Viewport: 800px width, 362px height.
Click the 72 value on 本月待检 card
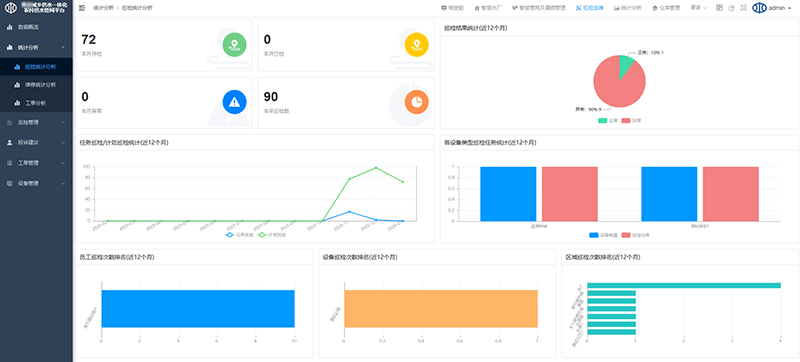click(89, 40)
